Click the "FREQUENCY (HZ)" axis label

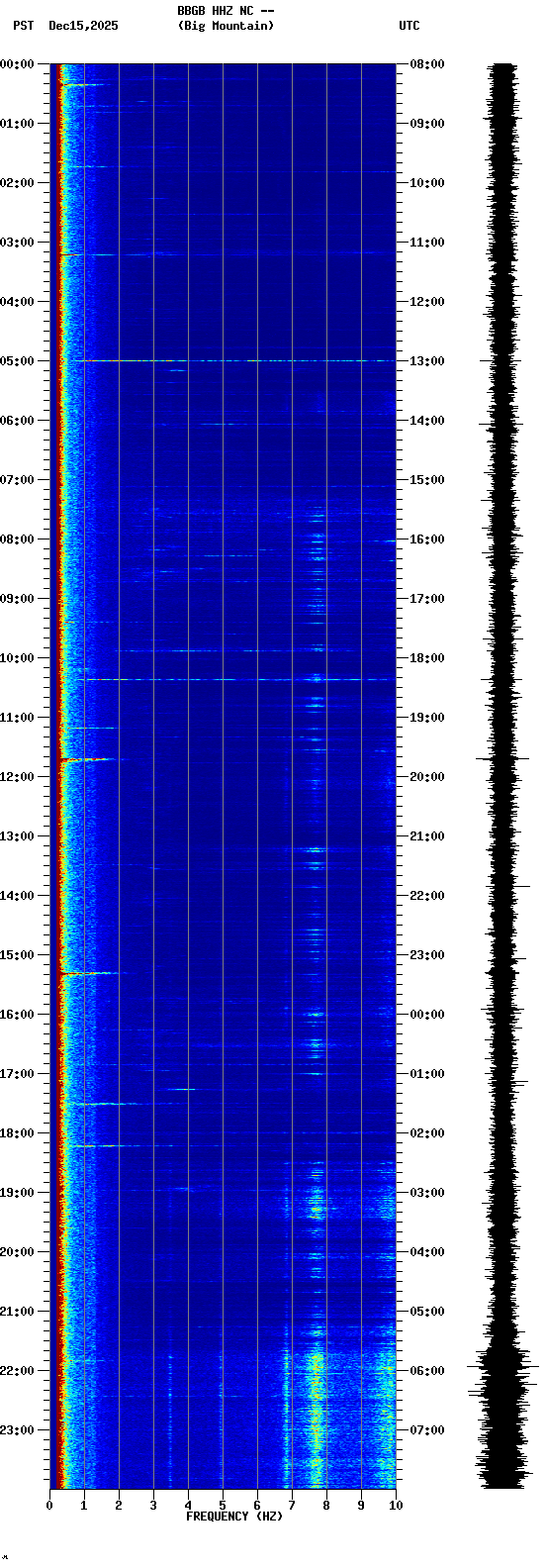tap(234, 1517)
